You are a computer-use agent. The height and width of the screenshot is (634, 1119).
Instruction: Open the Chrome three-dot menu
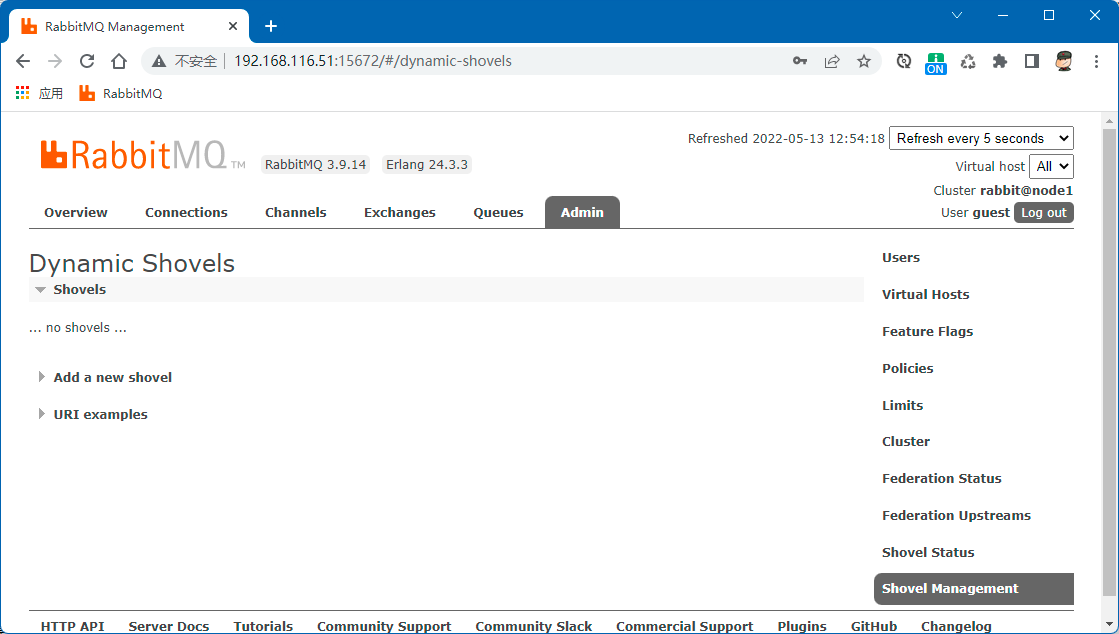tap(1097, 61)
